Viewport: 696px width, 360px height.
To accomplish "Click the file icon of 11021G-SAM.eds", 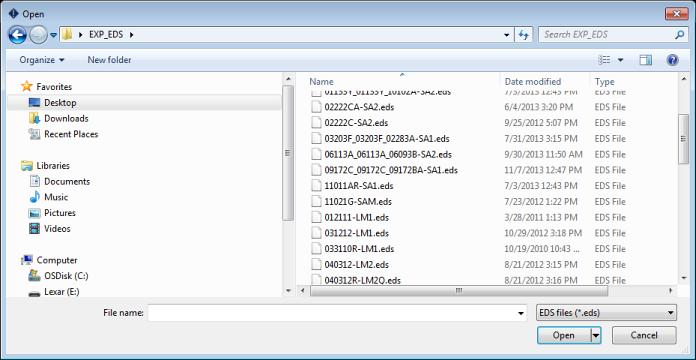I will [316, 202].
